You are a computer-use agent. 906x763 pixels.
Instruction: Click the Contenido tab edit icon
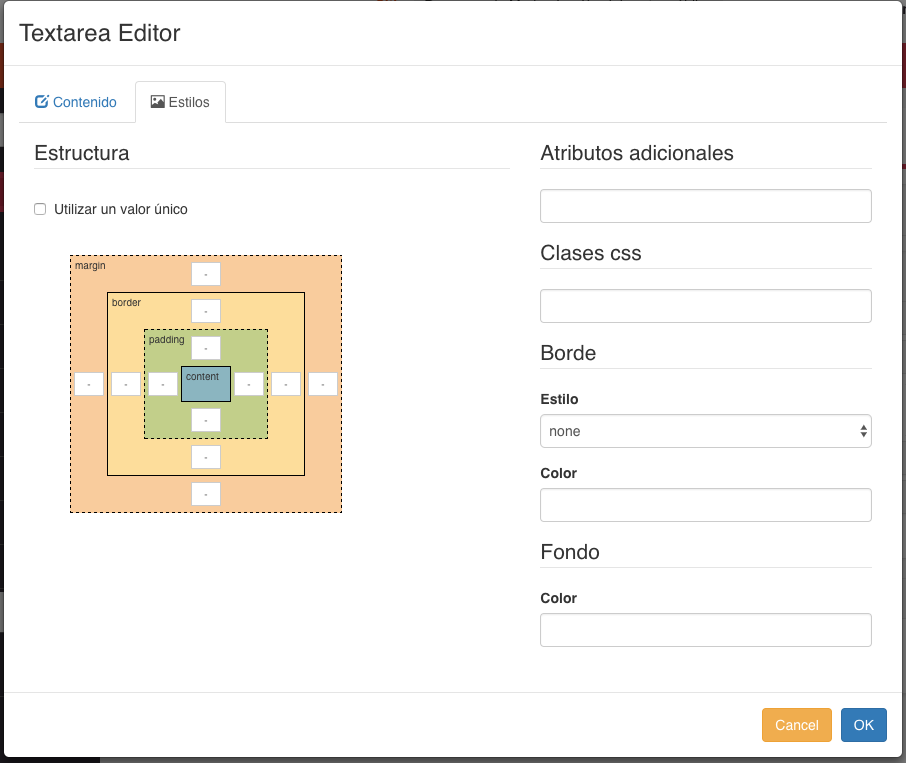[42, 102]
